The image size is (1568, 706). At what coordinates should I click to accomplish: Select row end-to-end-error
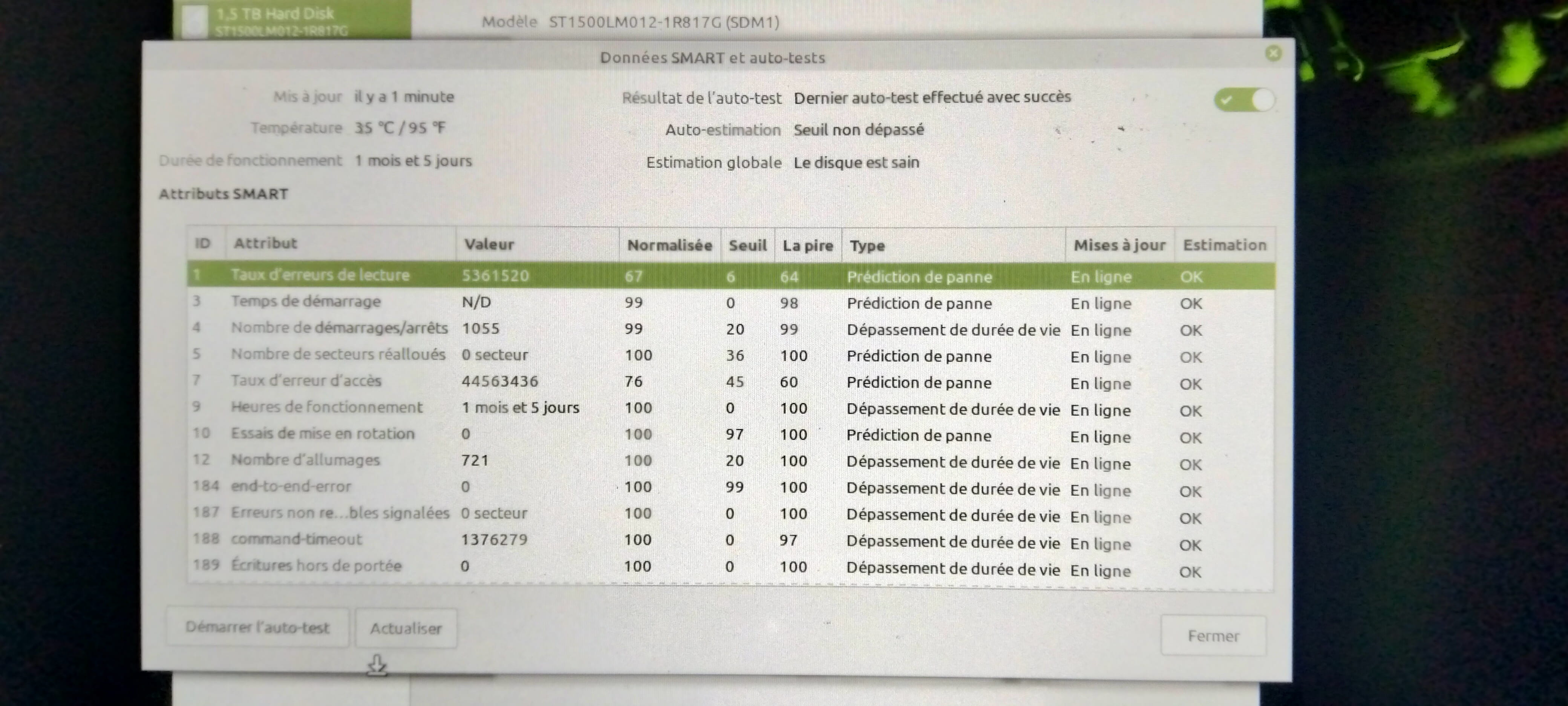tap(730, 488)
